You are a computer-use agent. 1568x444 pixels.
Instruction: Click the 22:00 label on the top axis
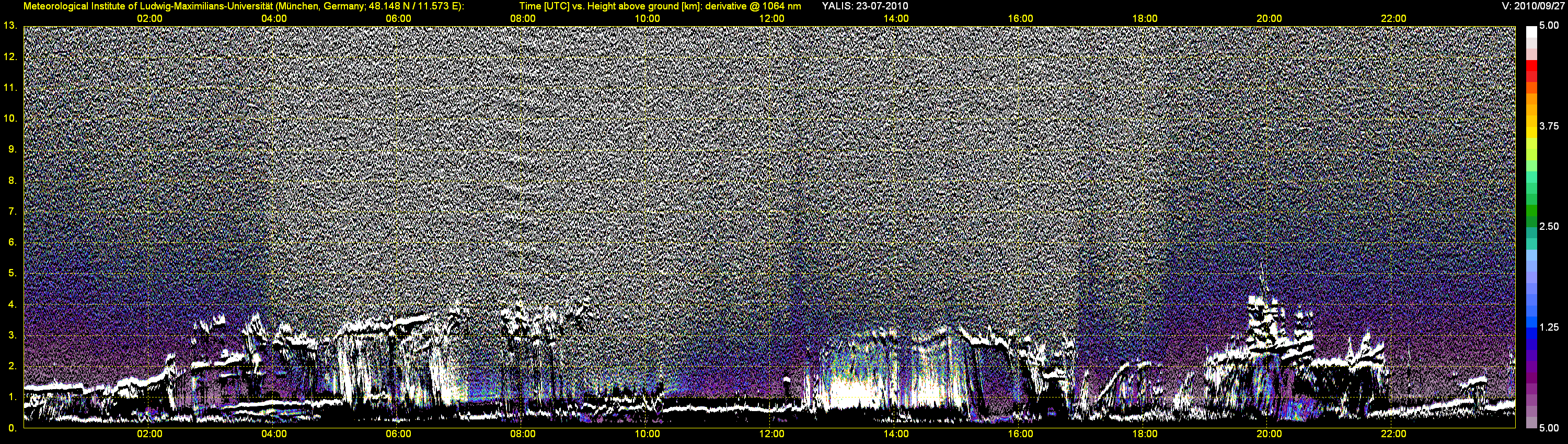coord(1394,19)
